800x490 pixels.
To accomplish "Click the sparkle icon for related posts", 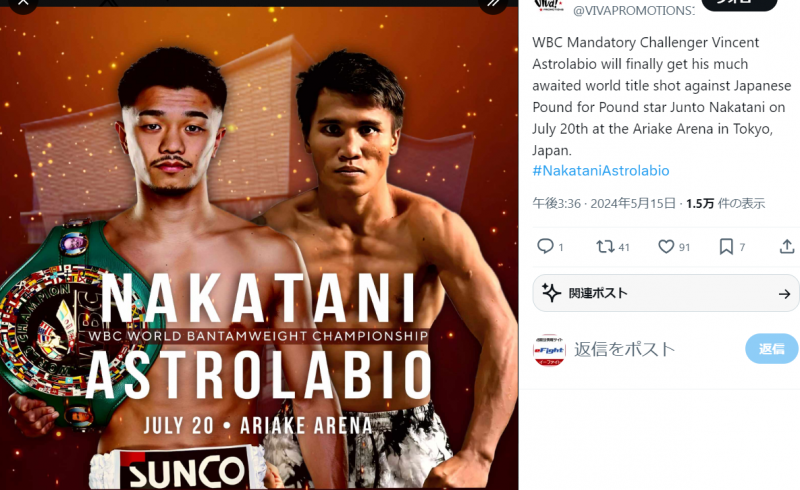I will [x=551, y=293].
